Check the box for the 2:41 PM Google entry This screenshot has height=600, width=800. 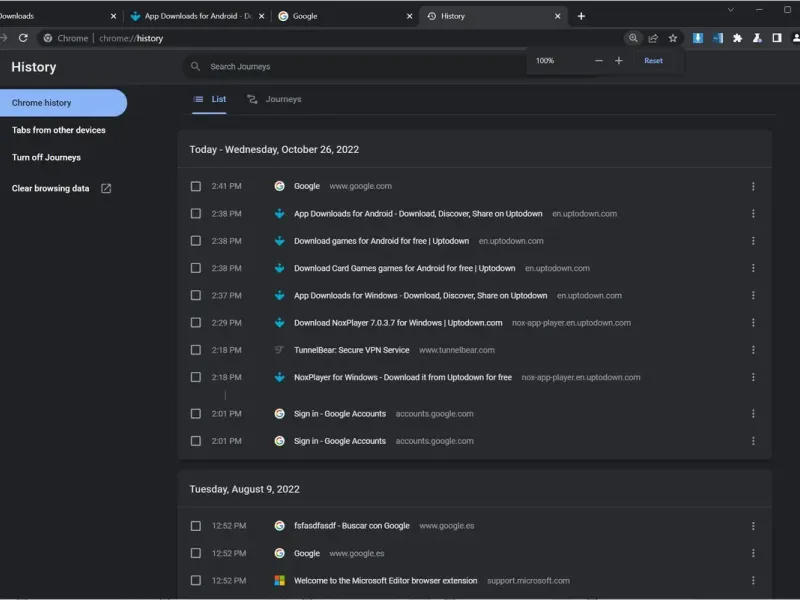[196, 186]
